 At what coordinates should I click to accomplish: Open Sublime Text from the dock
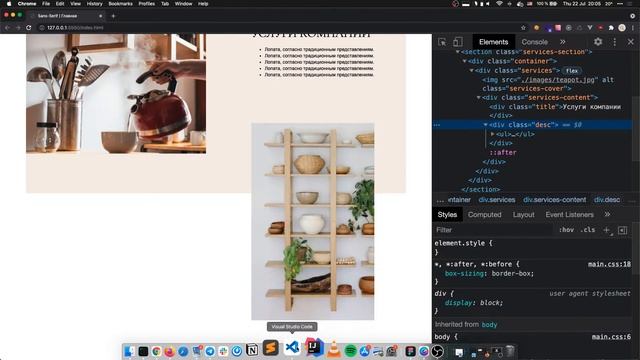click(x=271, y=348)
